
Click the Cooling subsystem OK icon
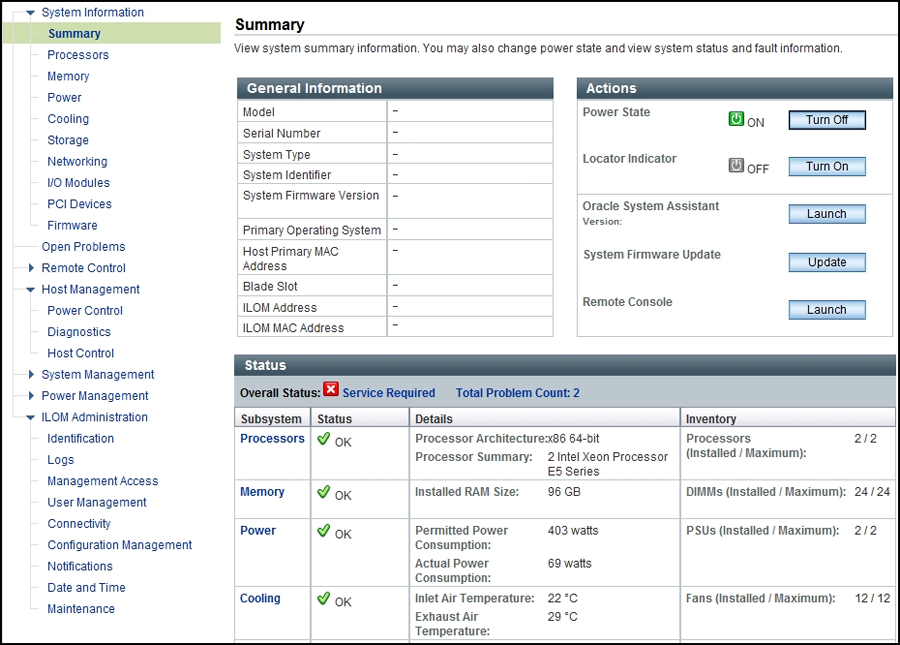click(321, 599)
